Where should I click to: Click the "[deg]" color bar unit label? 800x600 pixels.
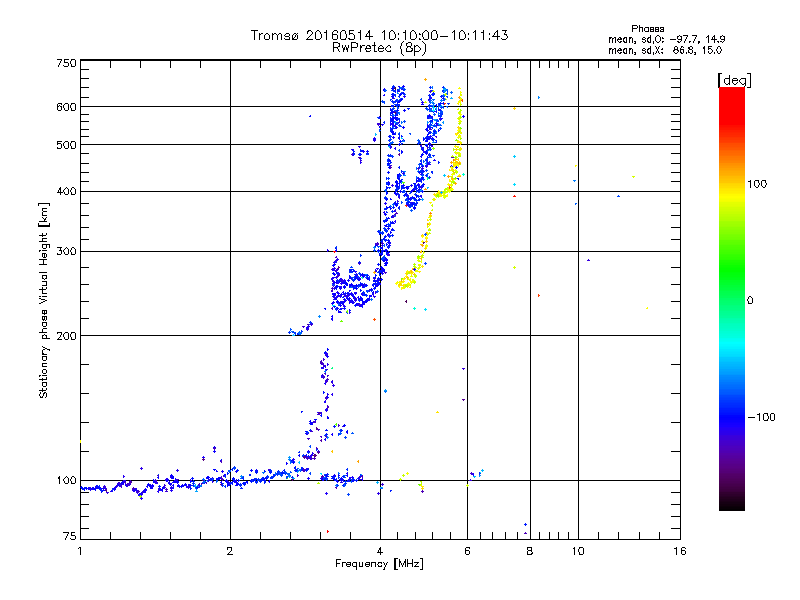[x=734, y=80]
